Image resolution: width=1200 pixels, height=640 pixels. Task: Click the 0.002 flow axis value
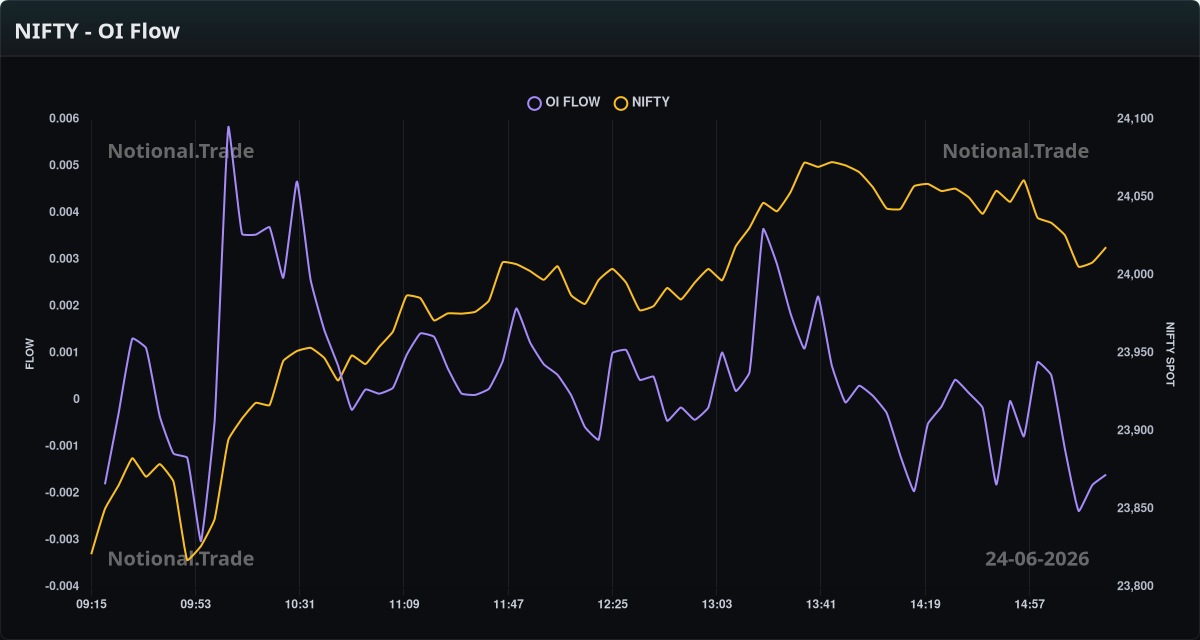tap(64, 306)
